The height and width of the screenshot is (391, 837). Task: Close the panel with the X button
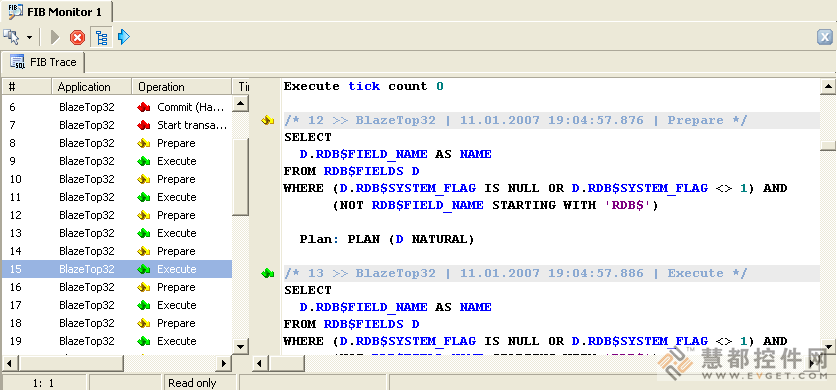825,37
